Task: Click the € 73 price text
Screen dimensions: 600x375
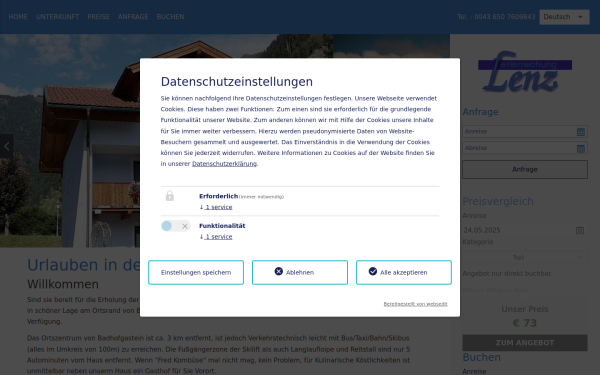Action: tap(525, 323)
